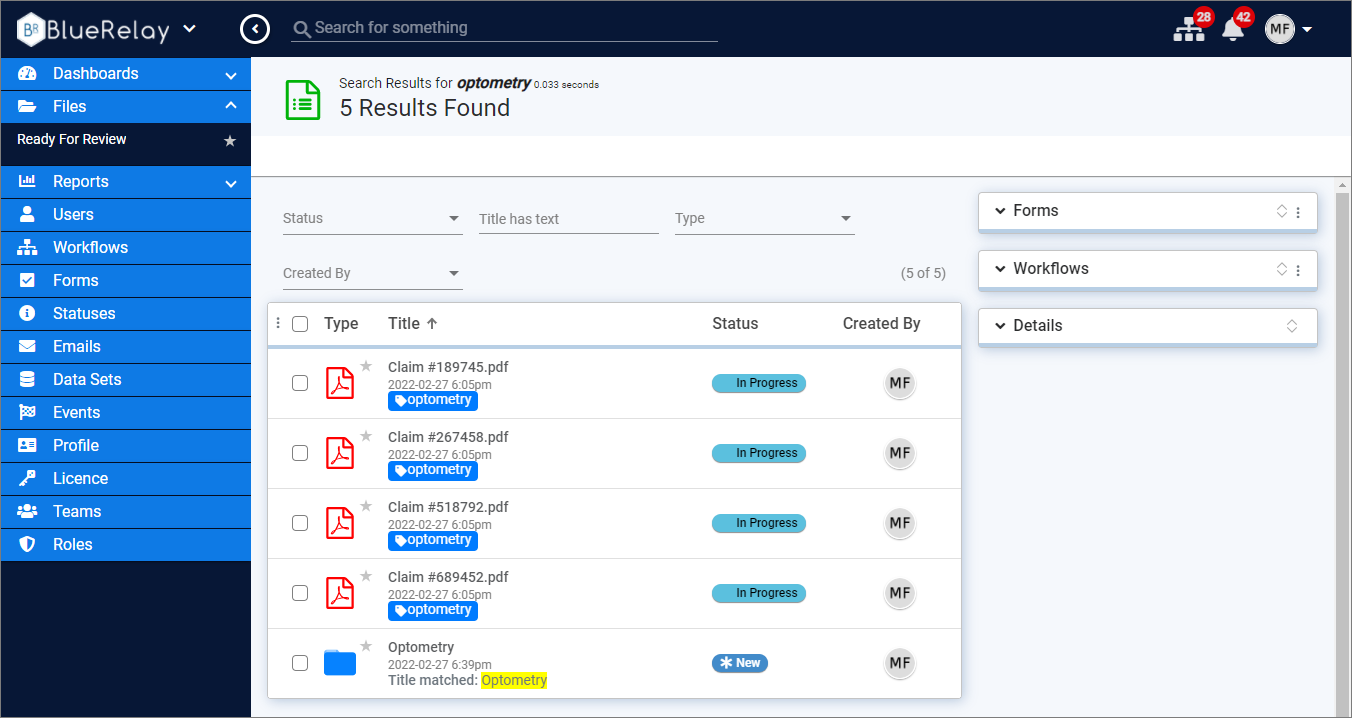1352x718 pixels.
Task: Click optometry tag on Claim #689452.pdf
Action: pos(433,610)
